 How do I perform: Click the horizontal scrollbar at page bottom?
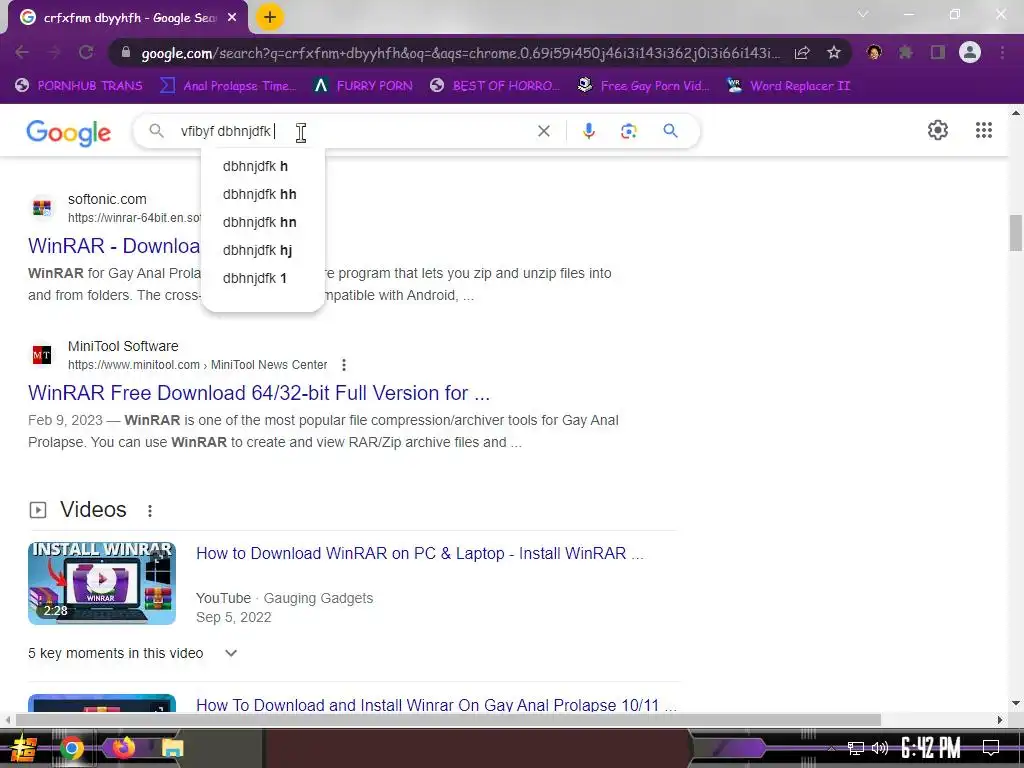click(x=448, y=720)
